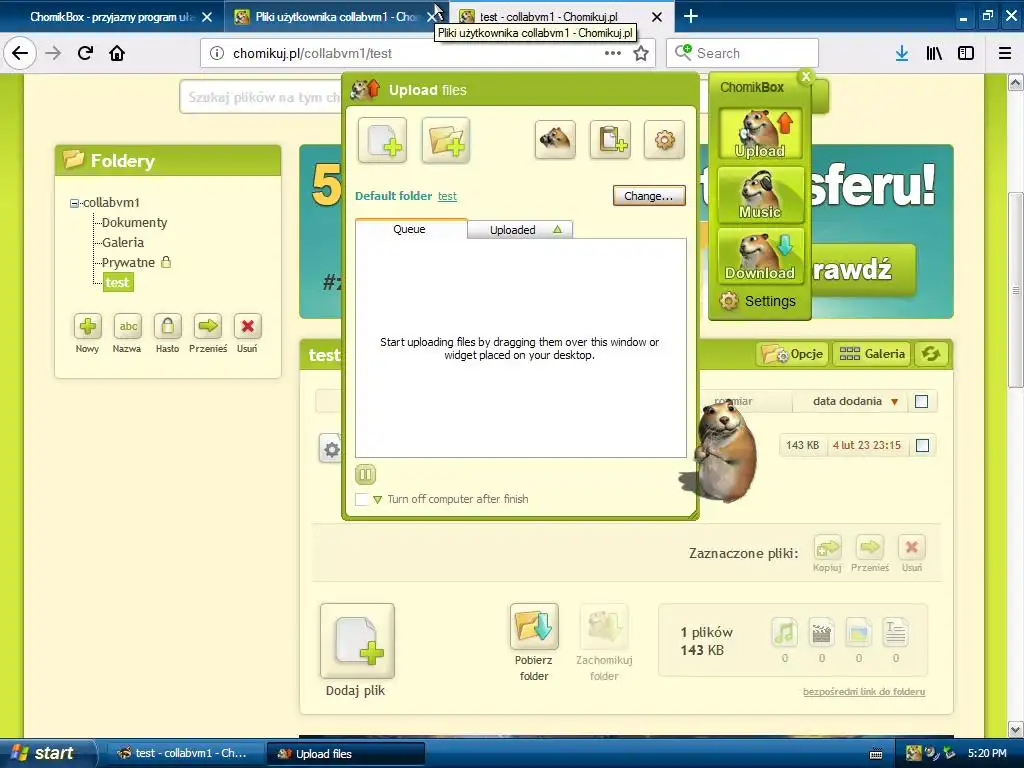The width and height of the screenshot is (1024, 768).
Task: Switch to the Uploaded tab
Action: tap(520, 230)
